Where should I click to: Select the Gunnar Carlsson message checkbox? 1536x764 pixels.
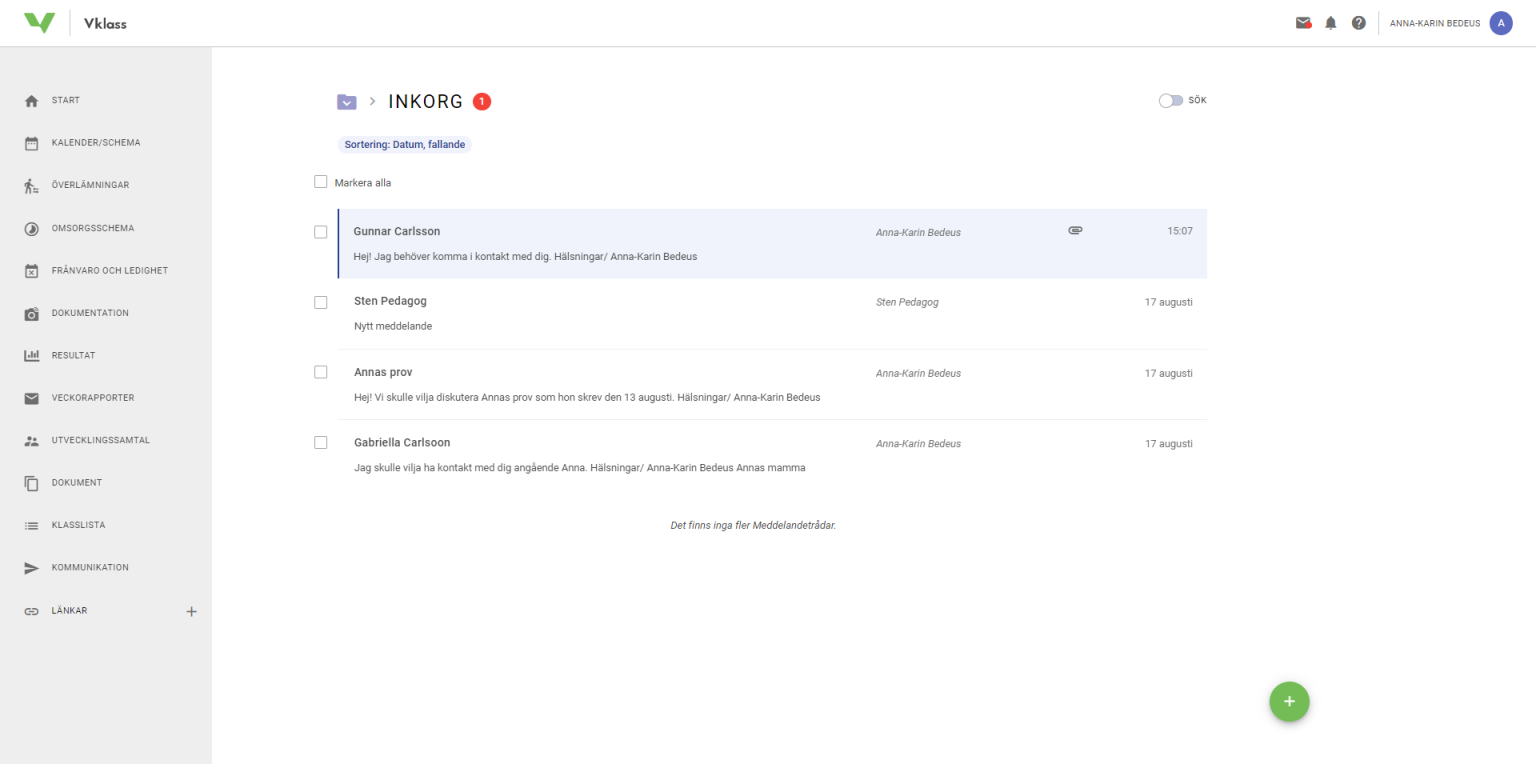(x=321, y=232)
